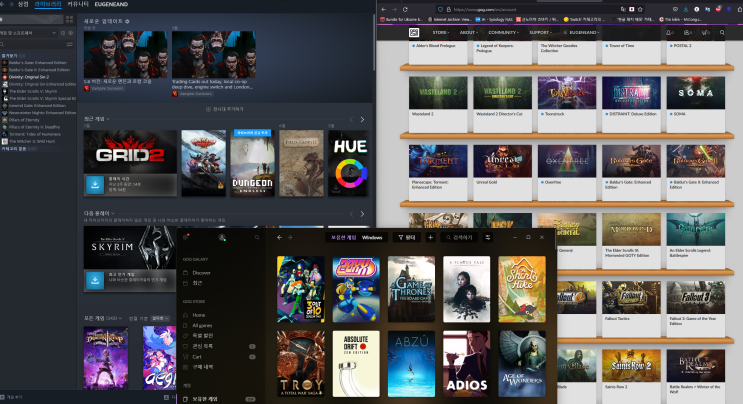Open the STORE menu on GOG website
743x404 pixels.
[441, 33]
